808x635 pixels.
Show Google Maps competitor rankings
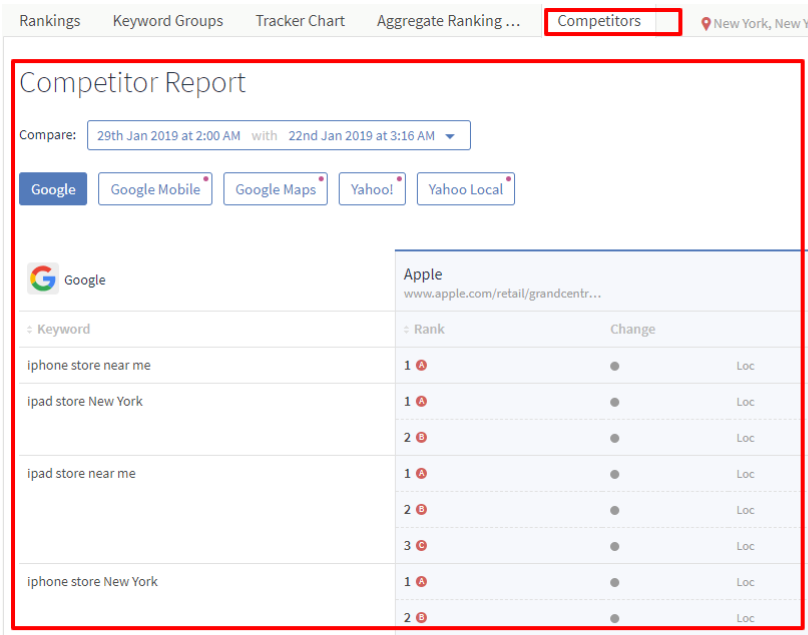pyautogui.click(x=275, y=189)
